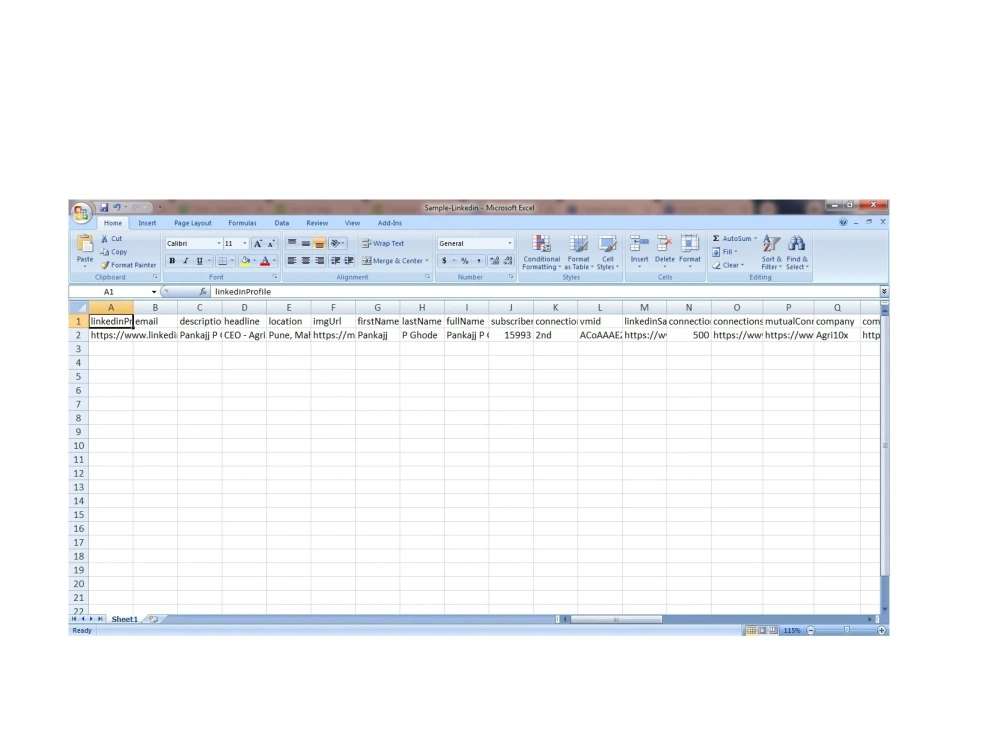The height and width of the screenshot is (750, 1000).
Task: Toggle bottom vertical alignment
Action: pyautogui.click(x=320, y=244)
